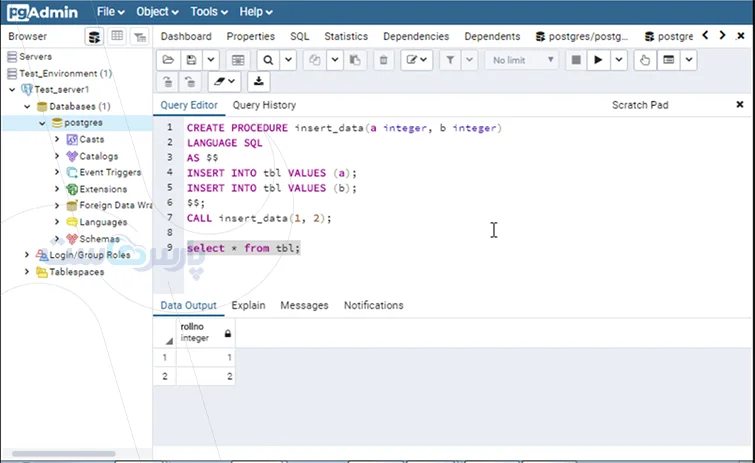755x463 pixels.
Task: Click the Download as CSV icon
Action: (259, 82)
